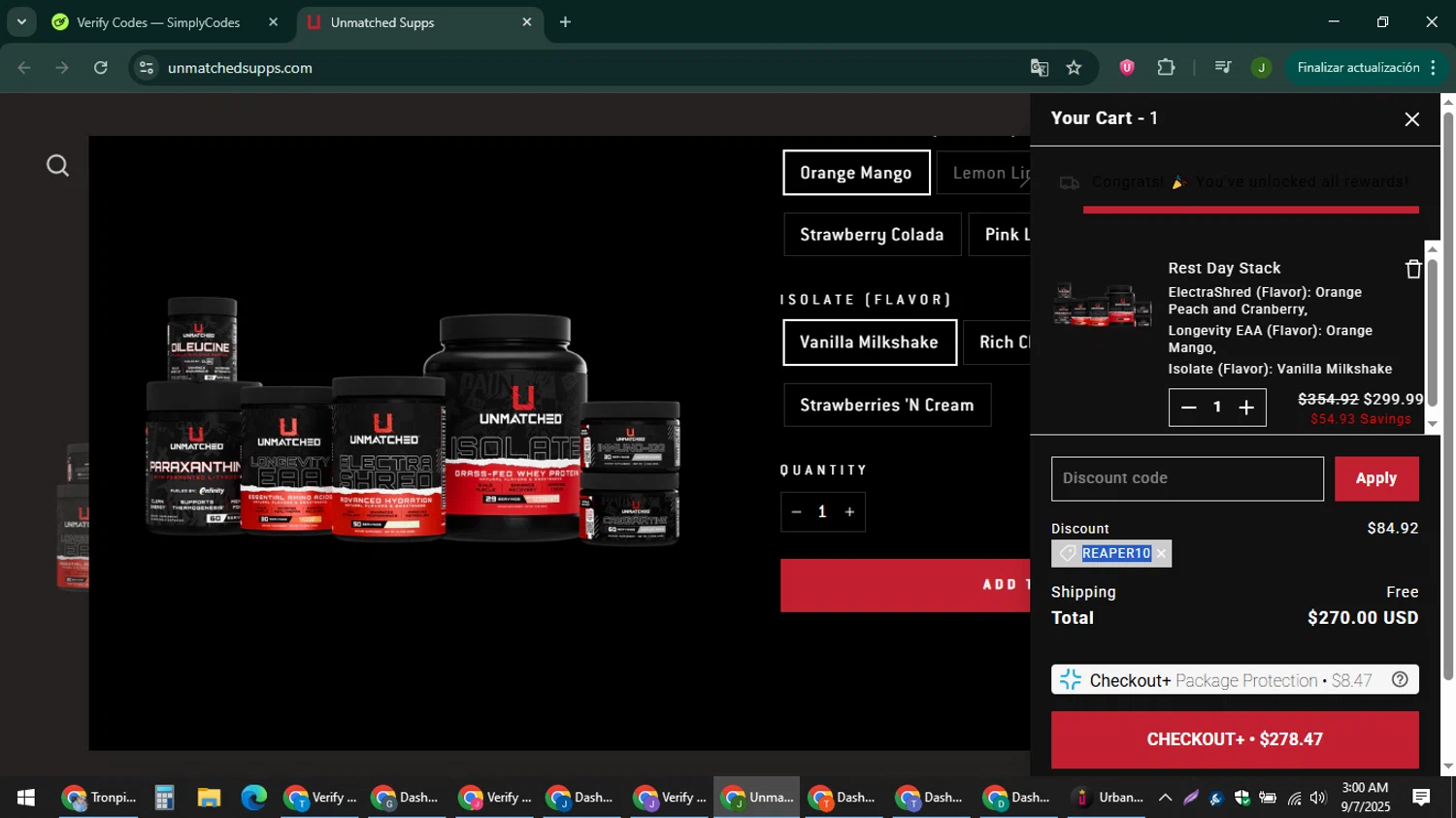Click the REAPER10 discount tag icon

tap(1068, 553)
